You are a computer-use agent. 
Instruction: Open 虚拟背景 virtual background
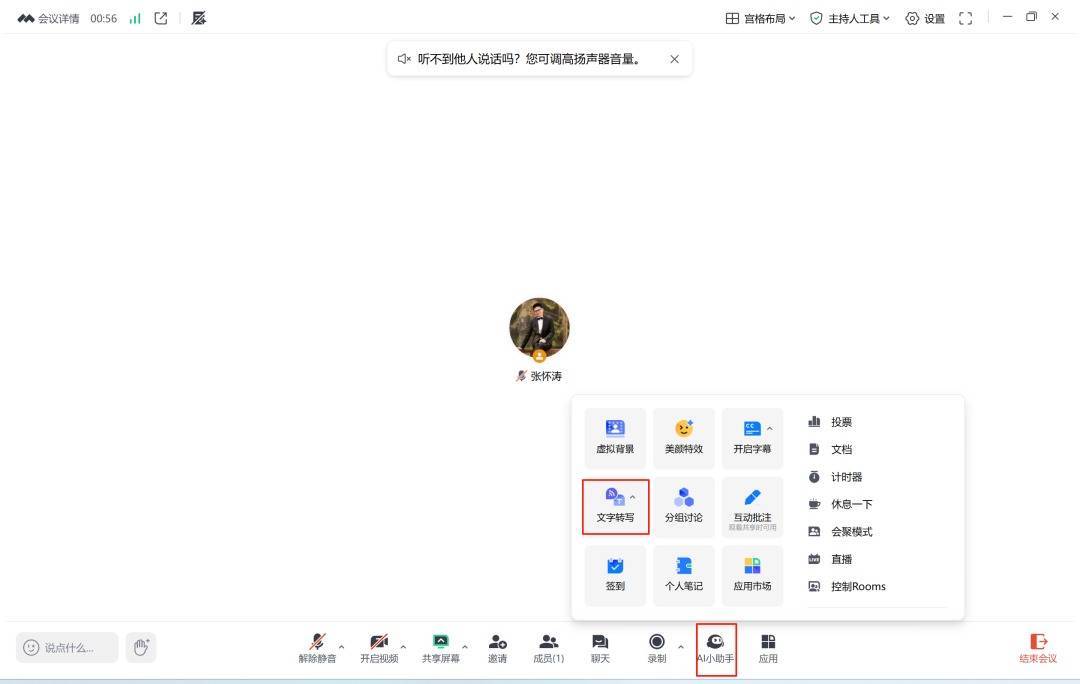[615, 437]
